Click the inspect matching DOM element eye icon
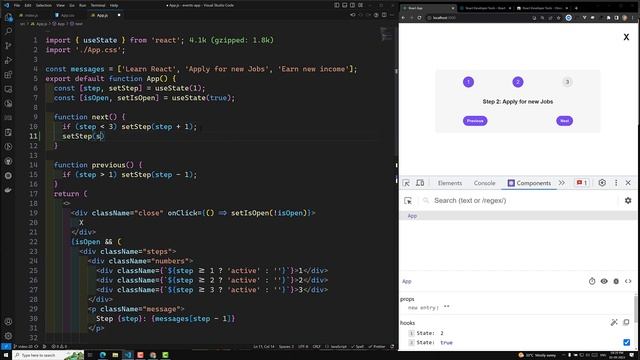The height and width of the screenshot is (360, 640). 604,281
